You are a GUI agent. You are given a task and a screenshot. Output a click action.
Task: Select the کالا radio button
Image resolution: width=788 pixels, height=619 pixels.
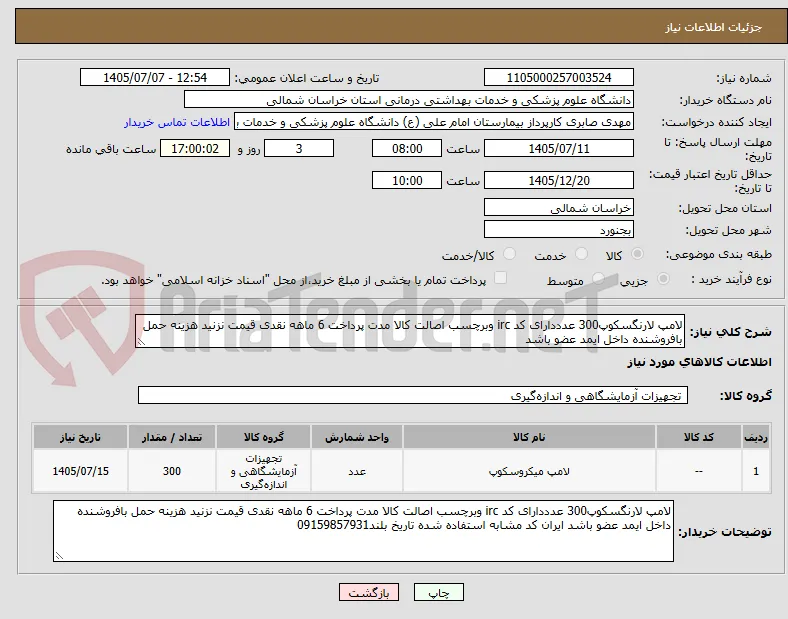637,254
